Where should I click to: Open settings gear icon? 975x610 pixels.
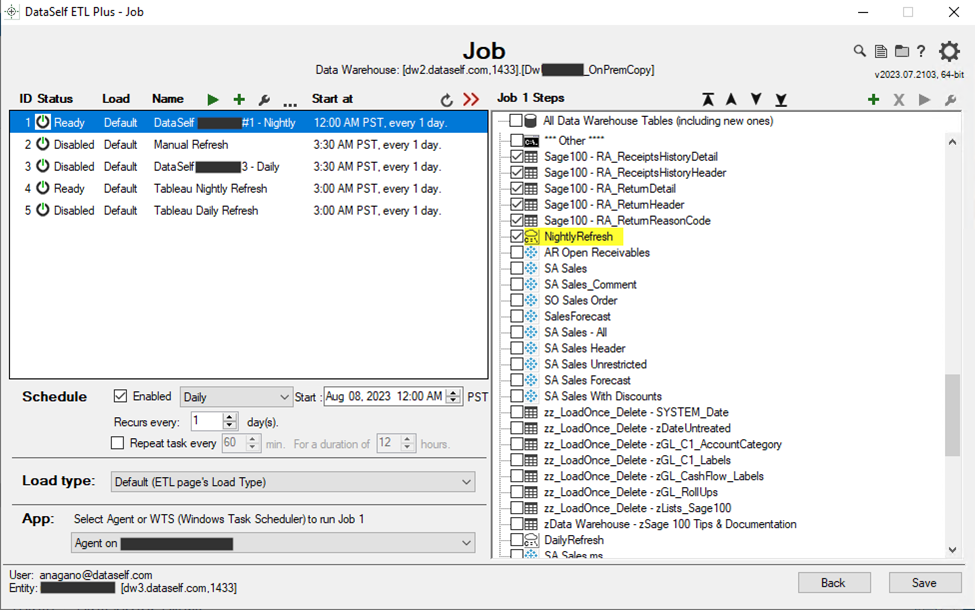coord(949,51)
